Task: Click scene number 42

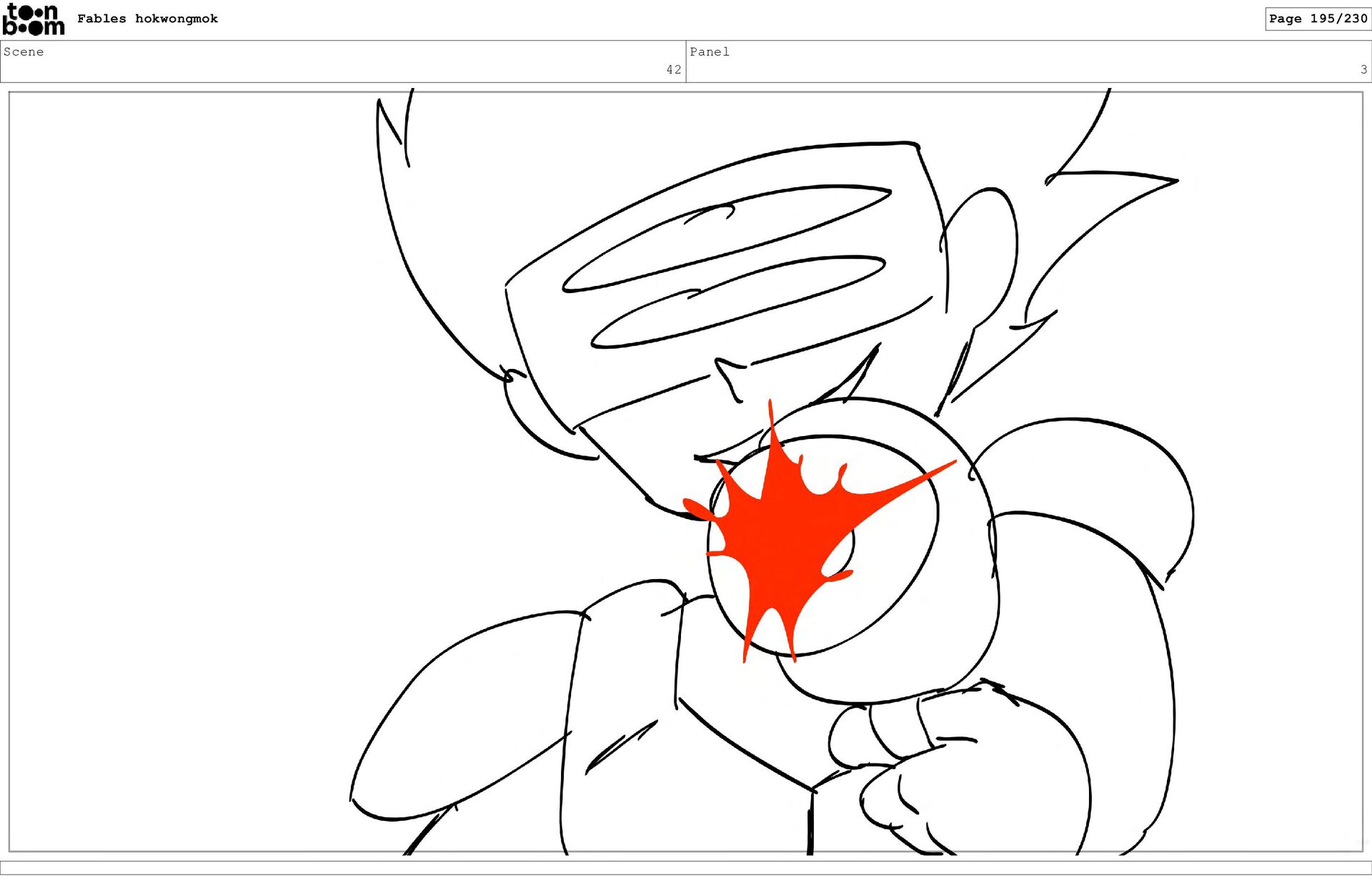Action: click(673, 69)
